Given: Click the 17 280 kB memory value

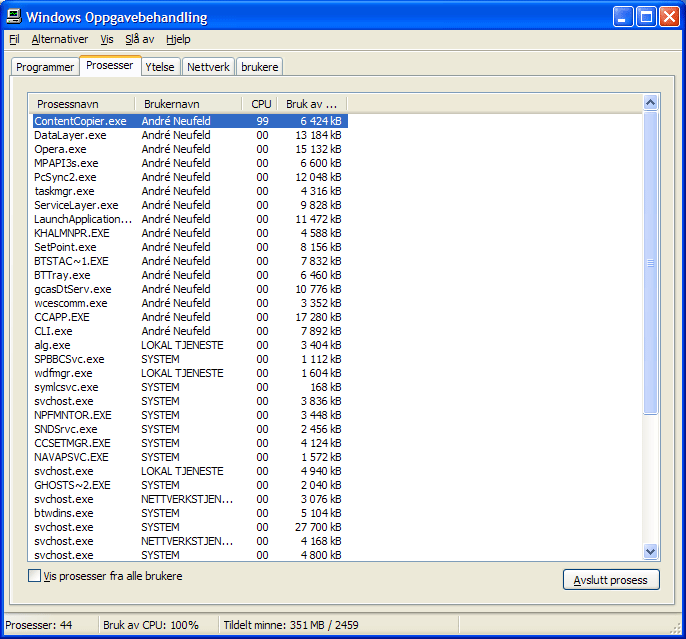Looking at the screenshot, I should (318, 317).
